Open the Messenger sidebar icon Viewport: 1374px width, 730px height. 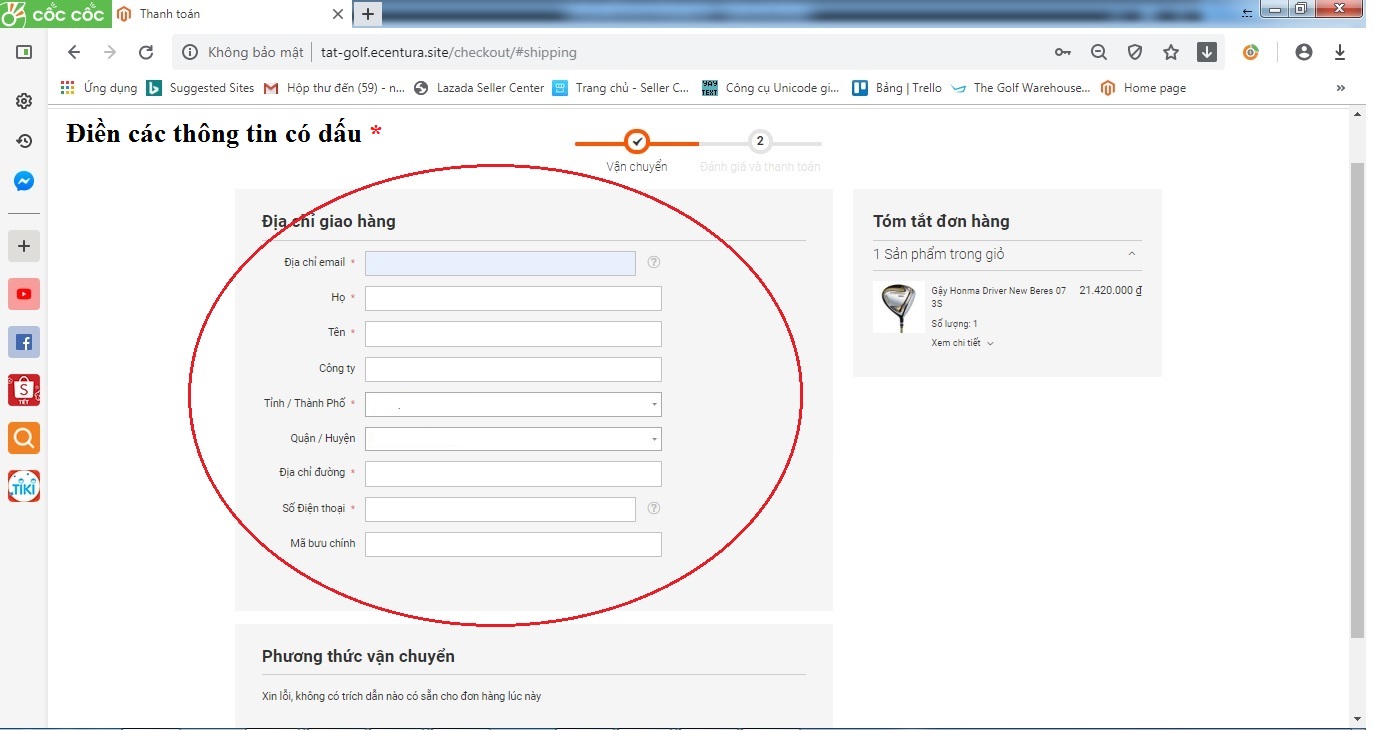(24, 182)
